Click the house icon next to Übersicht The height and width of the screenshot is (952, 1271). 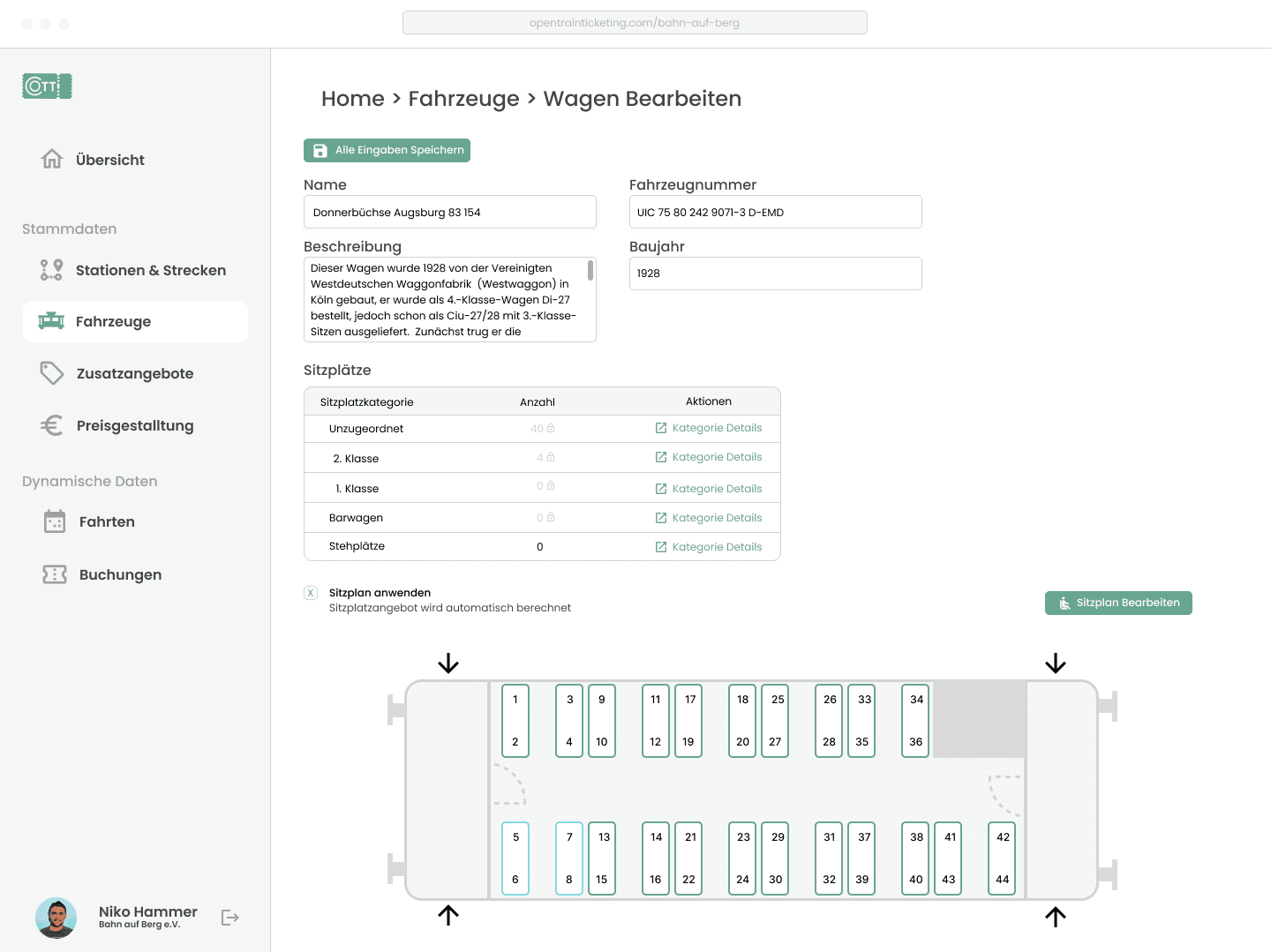coord(52,159)
